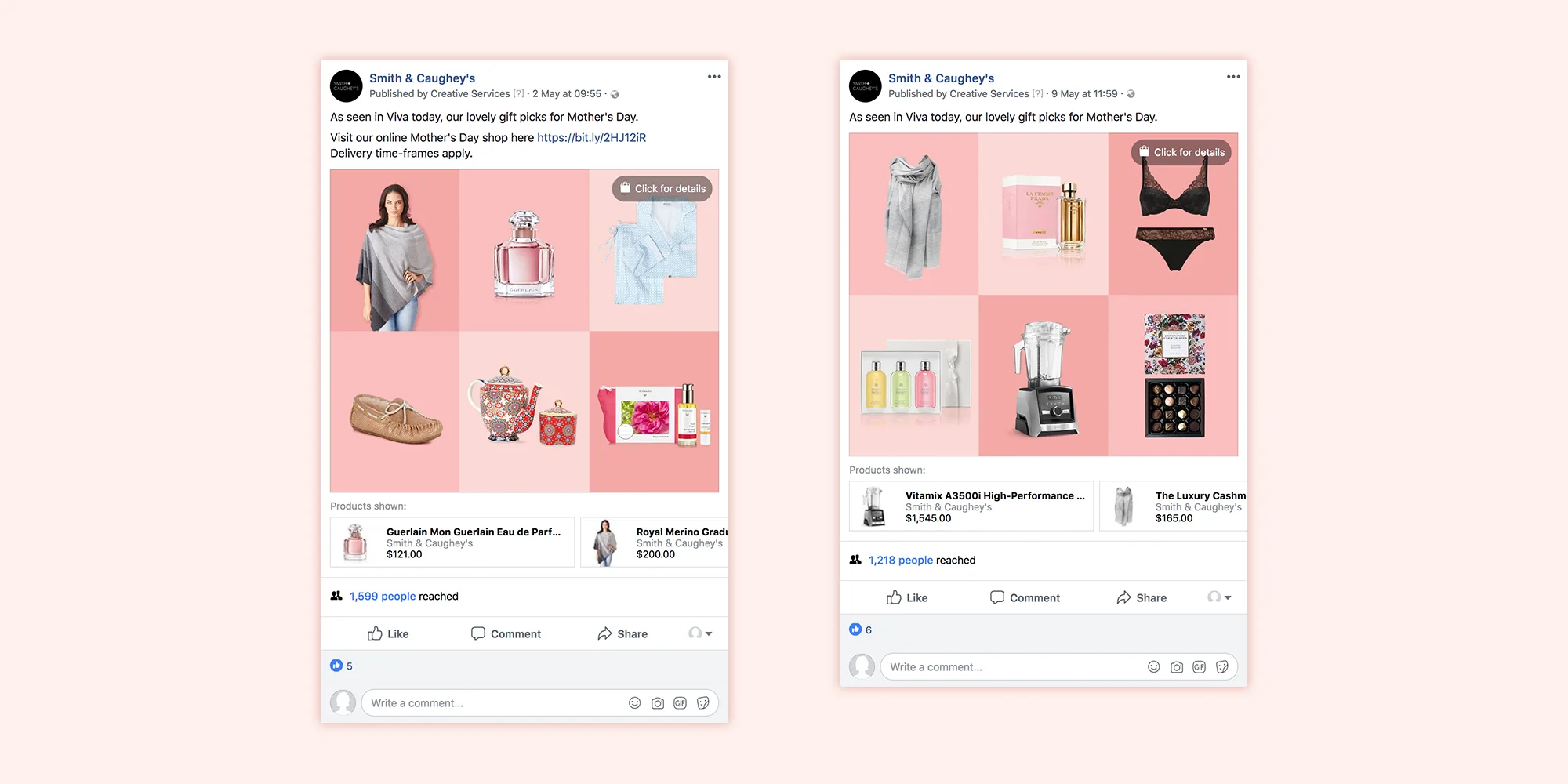
Task: Click the people-reached icon beside '1,218 people'
Action: (855, 560)
